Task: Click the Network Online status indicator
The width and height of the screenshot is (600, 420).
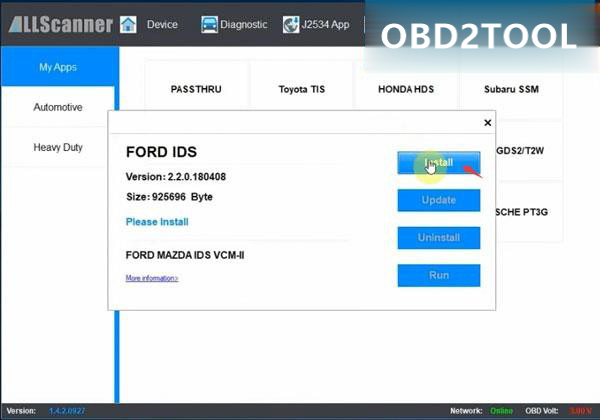Action: tap(501, 411)
